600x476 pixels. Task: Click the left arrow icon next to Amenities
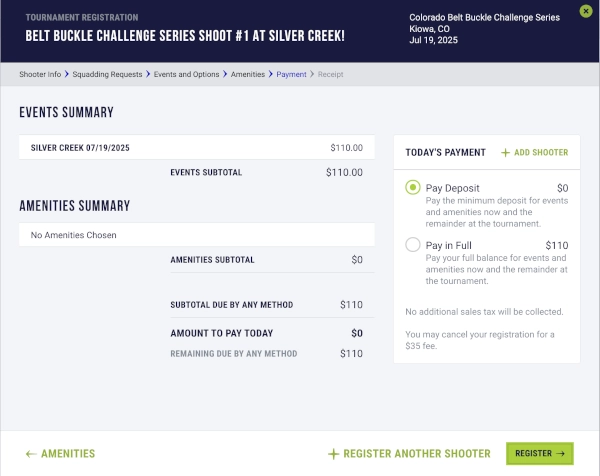click(x=31, y=454)
